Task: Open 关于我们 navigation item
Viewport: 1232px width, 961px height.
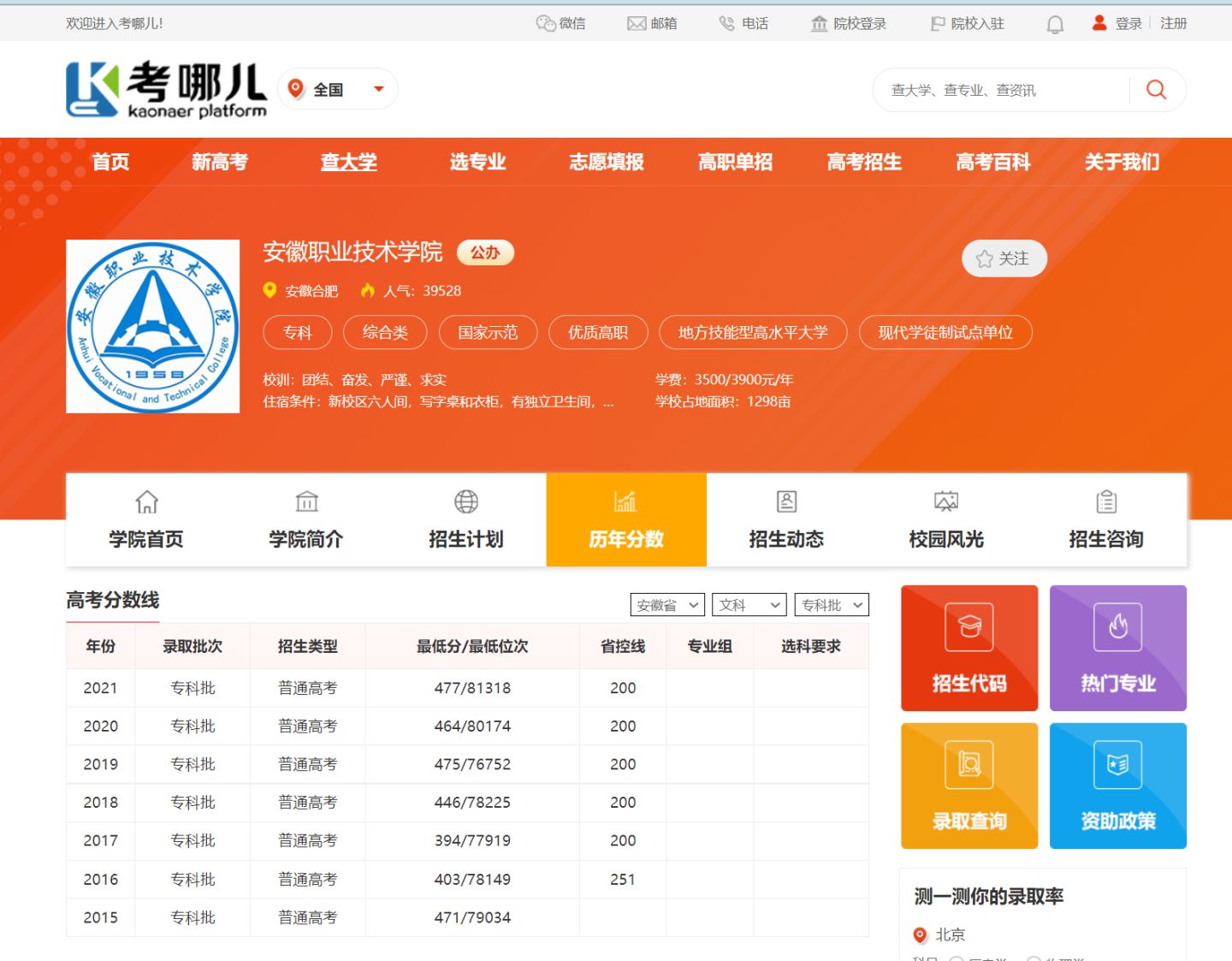Action: click(1122, 162)
